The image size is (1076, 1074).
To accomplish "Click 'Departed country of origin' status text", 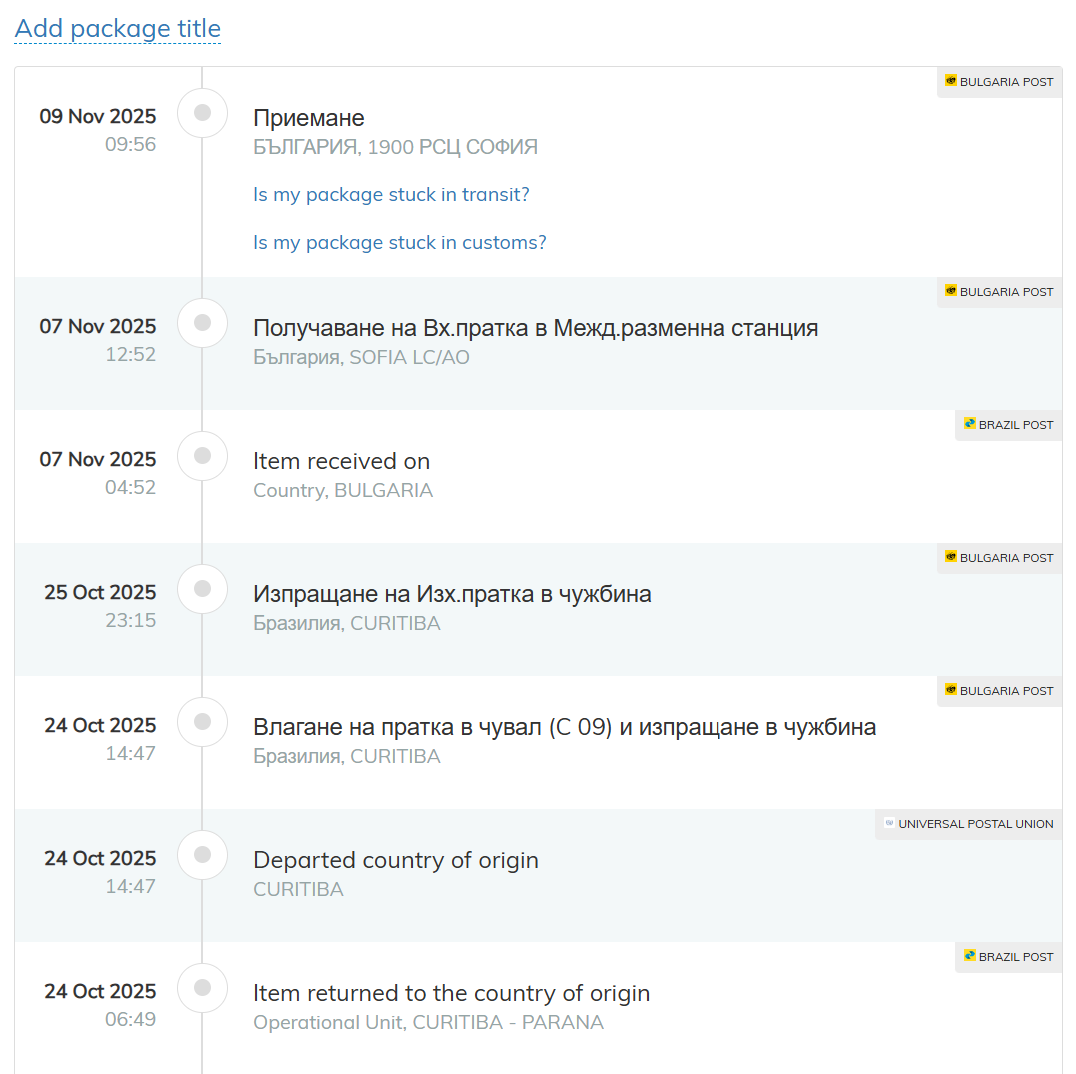I will coord(395,860).
